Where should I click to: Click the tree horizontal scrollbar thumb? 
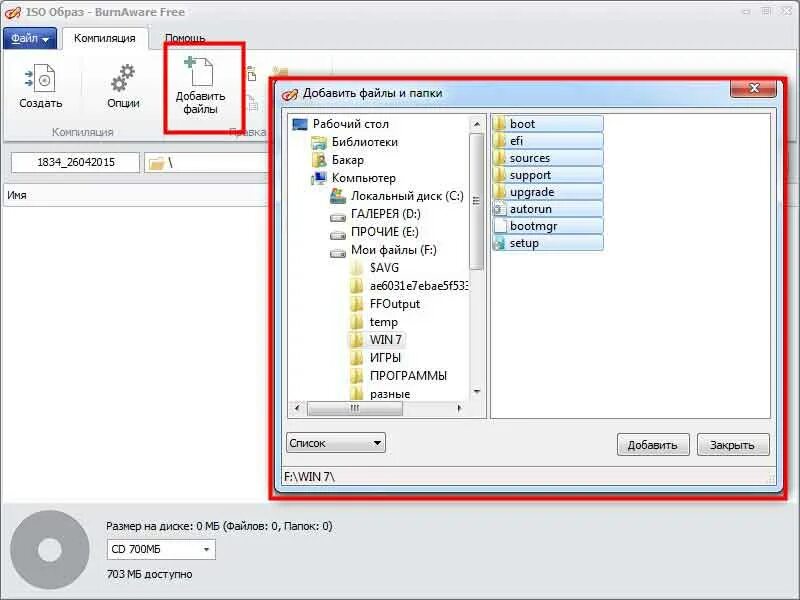[x=355, y=408]
